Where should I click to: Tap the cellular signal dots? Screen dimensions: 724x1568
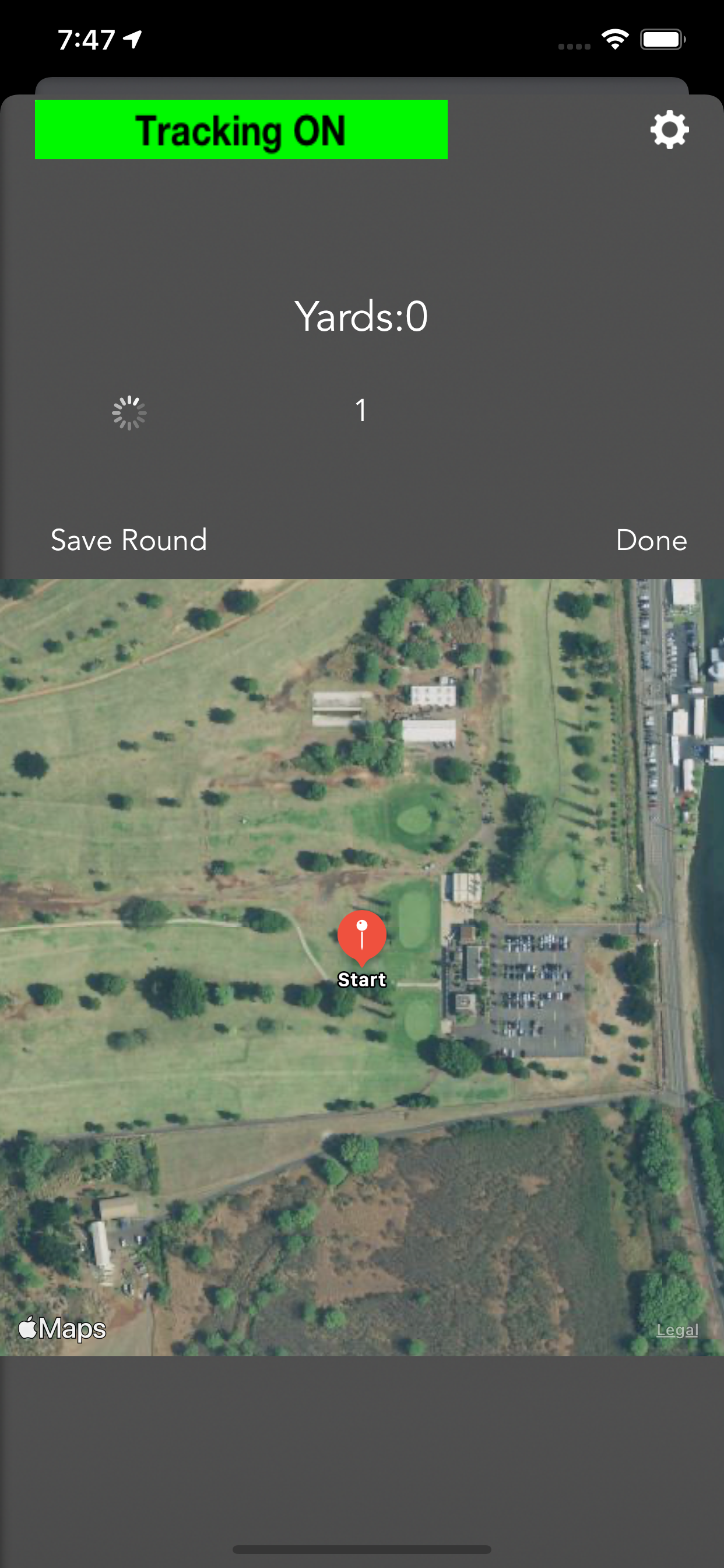tap(574, 46)
